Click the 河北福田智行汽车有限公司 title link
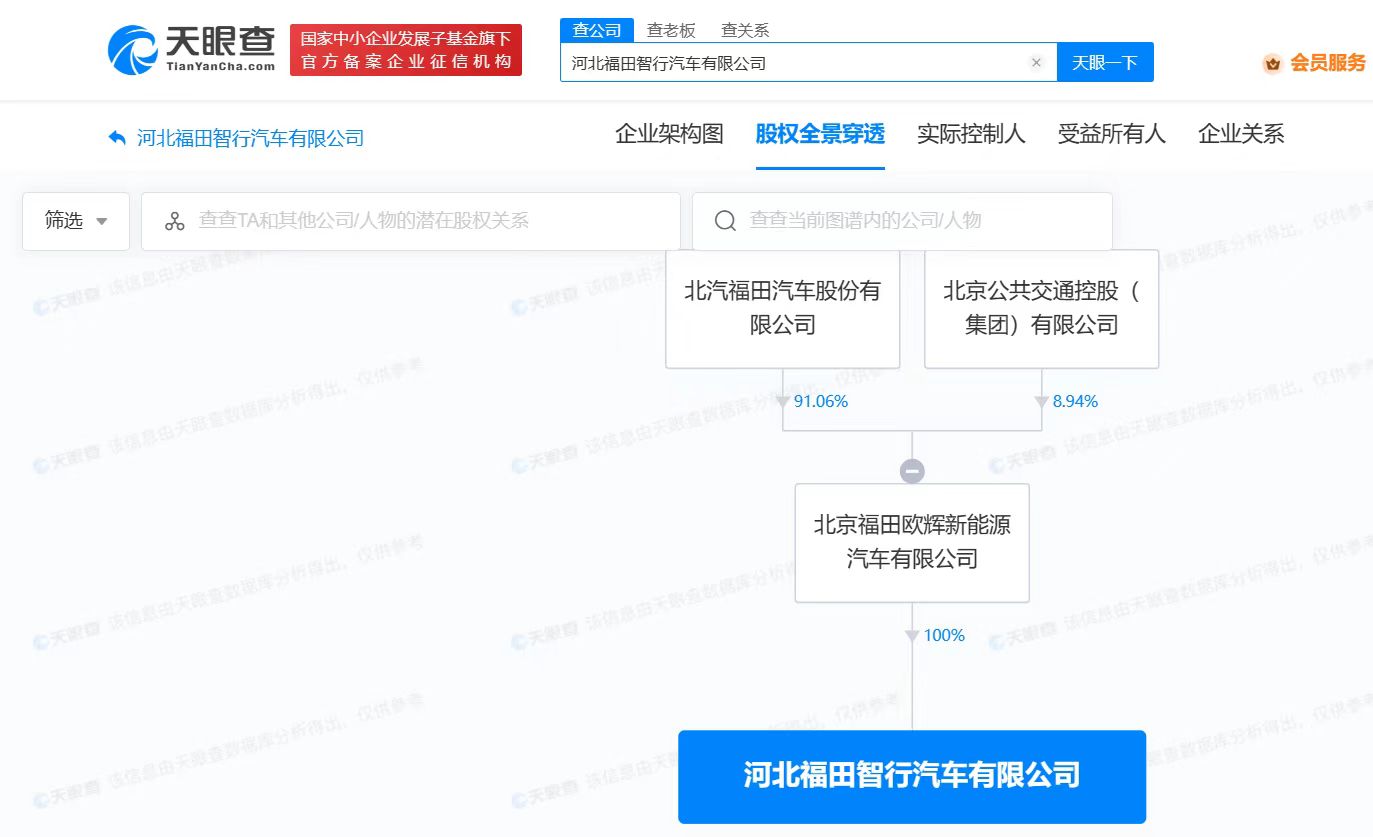This screenshot has height=837, width=1373. click(x=250, y=138)
